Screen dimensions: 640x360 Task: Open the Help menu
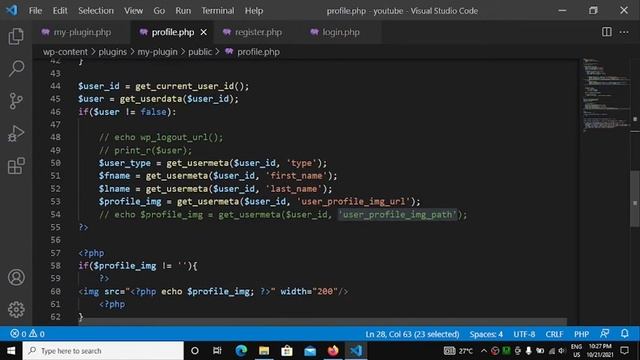coord(253,11)
